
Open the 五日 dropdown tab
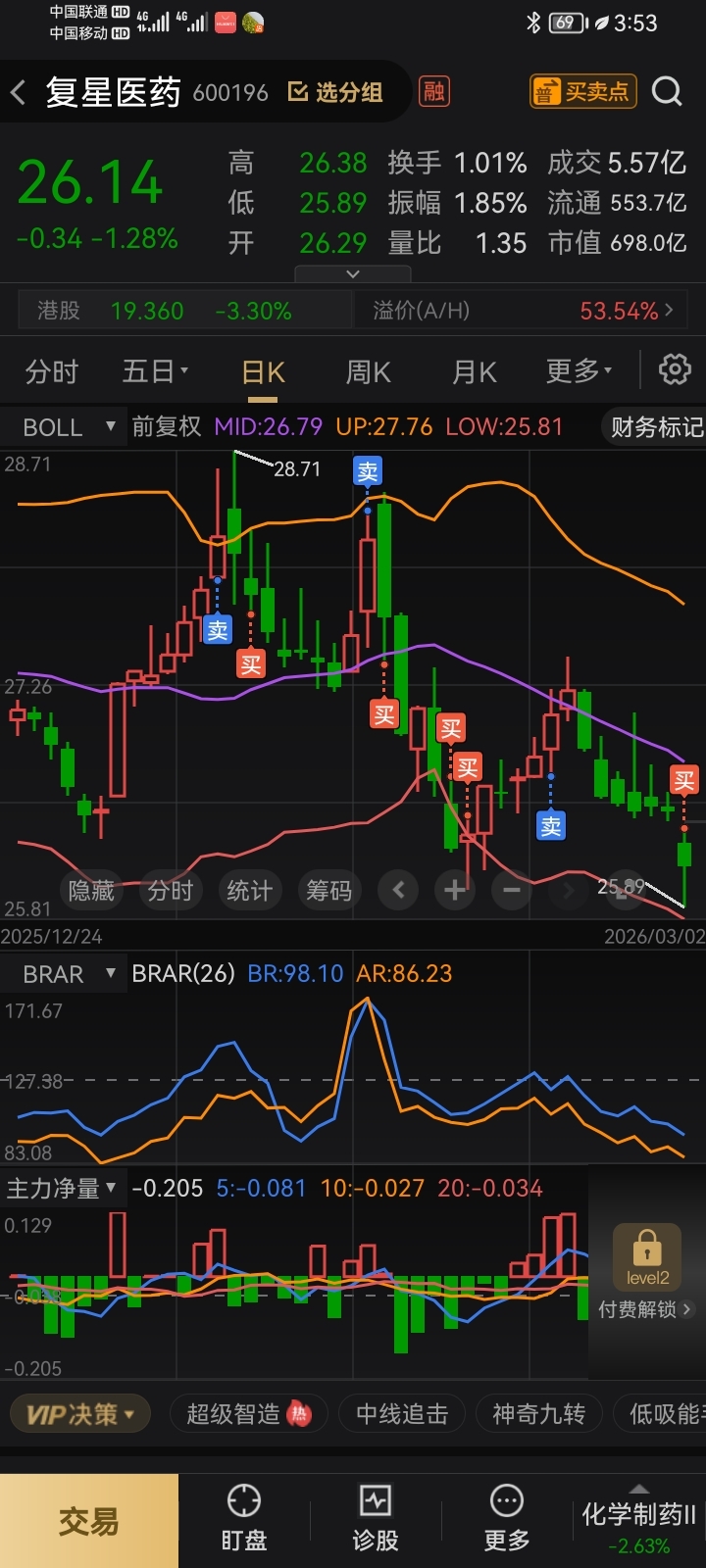point(155,371)
